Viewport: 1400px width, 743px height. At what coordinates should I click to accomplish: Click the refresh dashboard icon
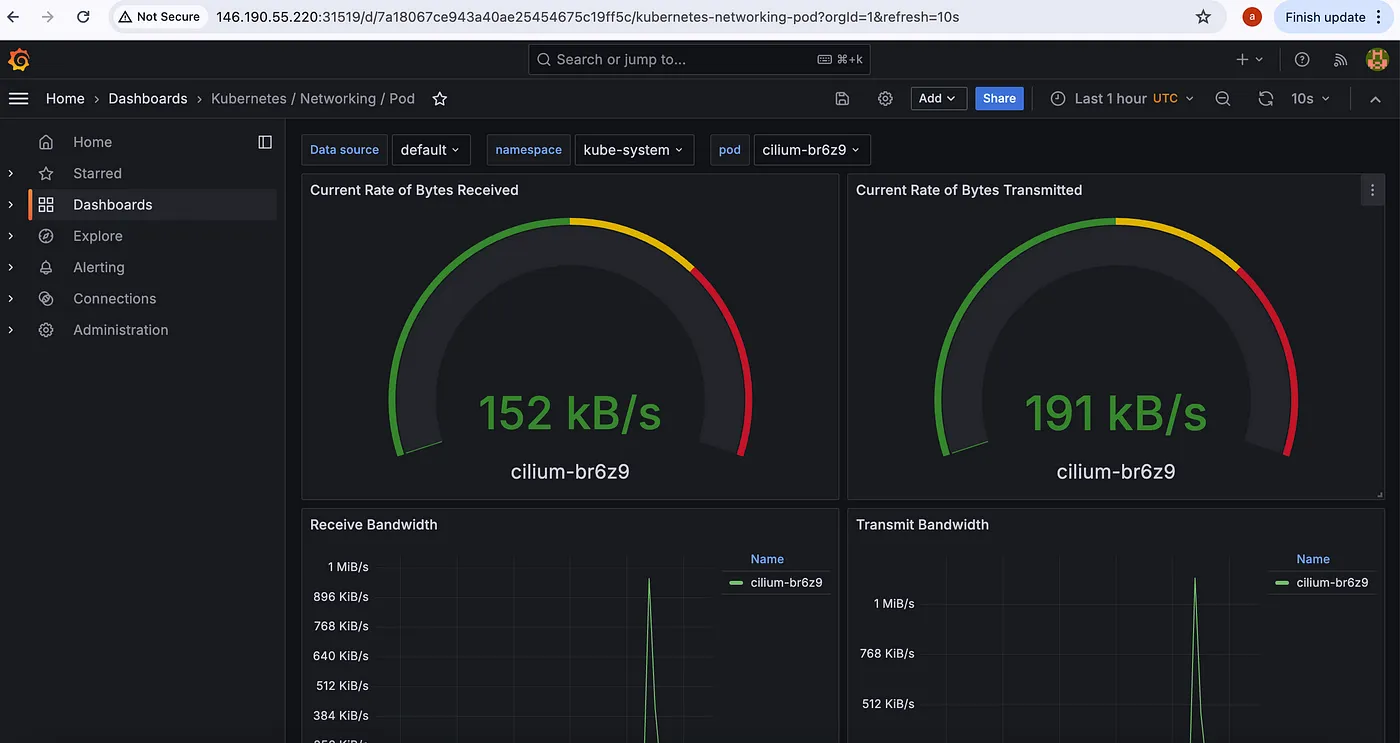tap(1265, 98)
